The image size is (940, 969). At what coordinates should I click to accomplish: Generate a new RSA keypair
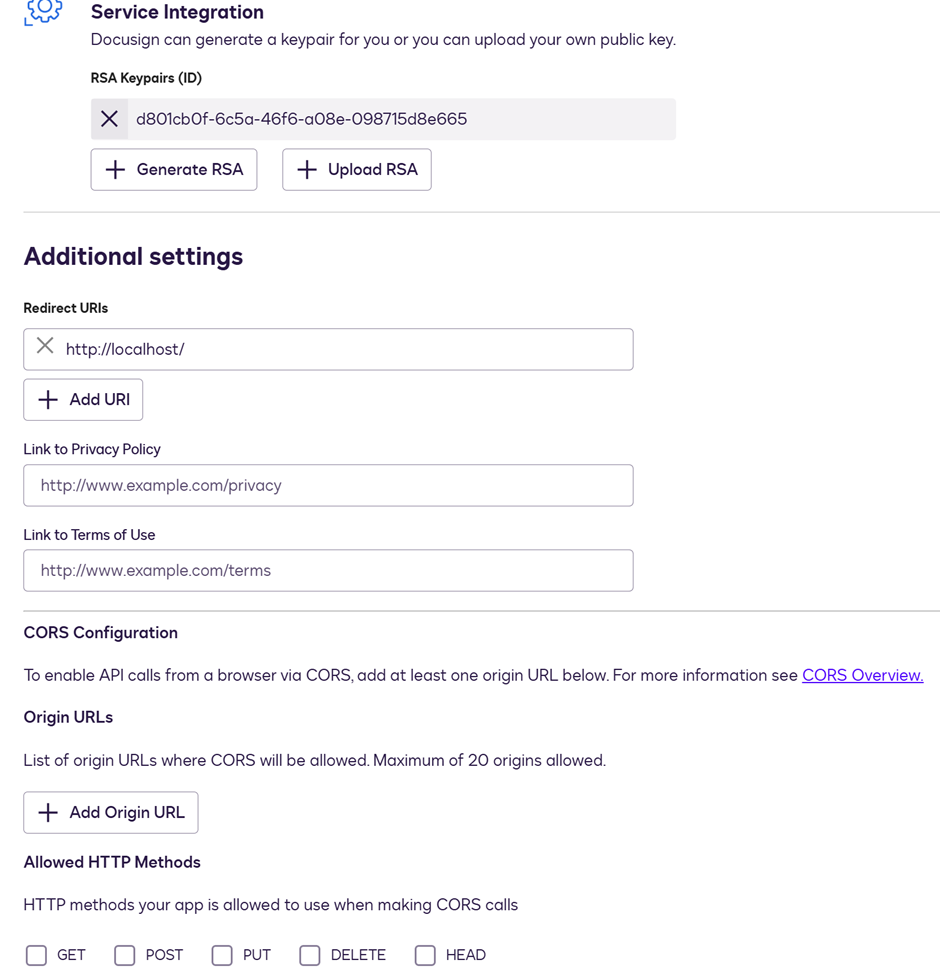[x=174, y=169]
